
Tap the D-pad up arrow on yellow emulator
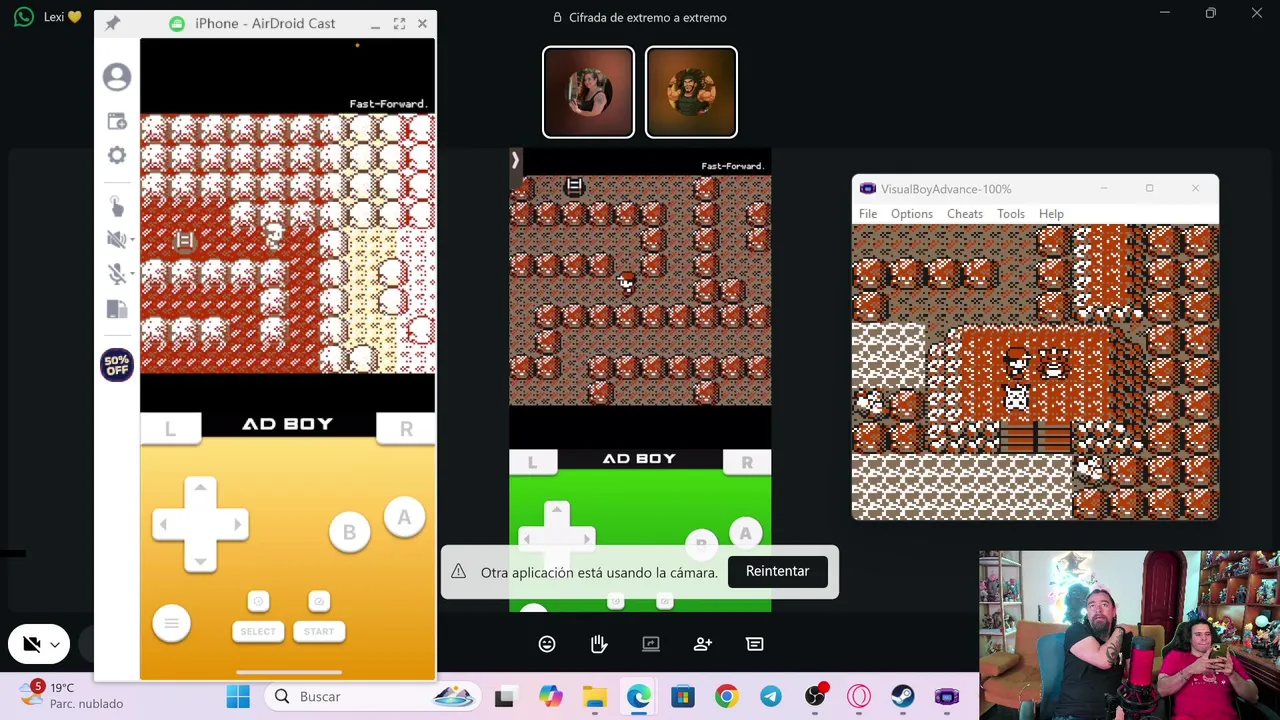[200, 489]
